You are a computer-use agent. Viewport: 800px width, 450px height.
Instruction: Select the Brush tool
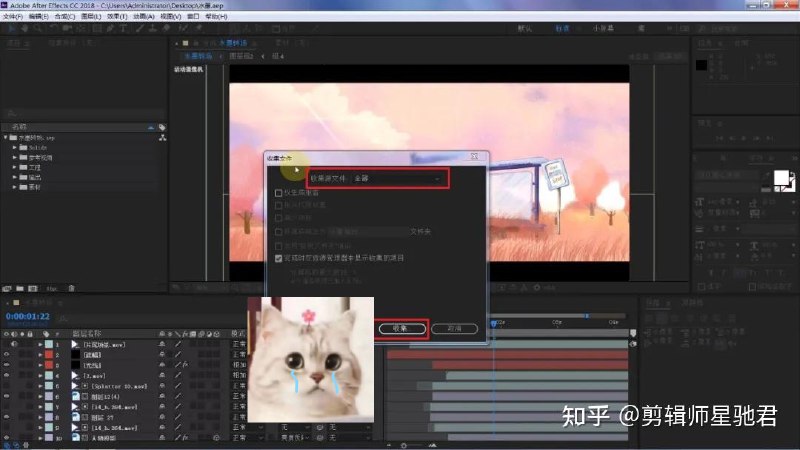[139, 29]
